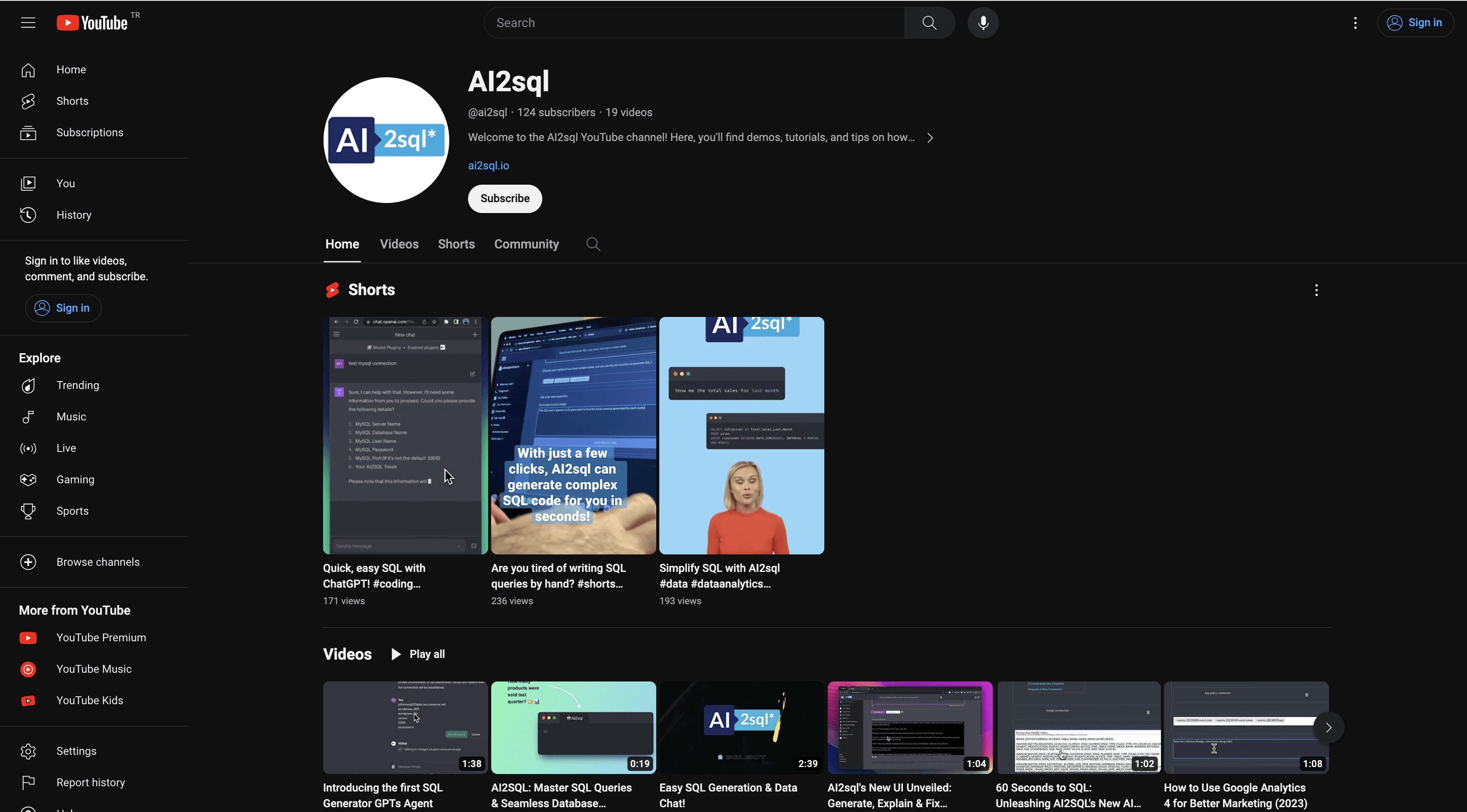Switch to the channel Shorts tab
Image resolution: width=1467 pixels, height=812 pixels.
click(x=456, y=244)
